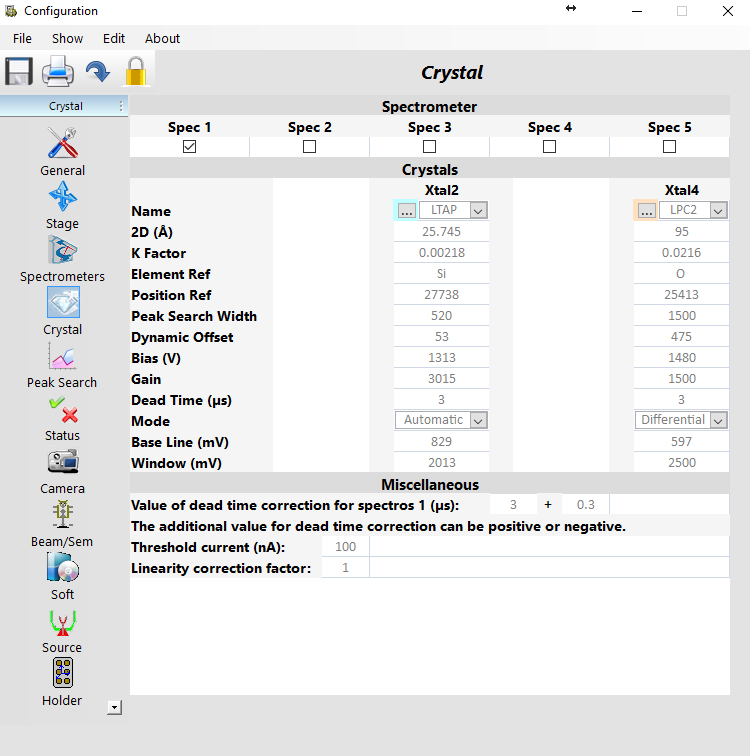
Task: Expand the LTAP crystal name dropdown
Action: tap(478, 211)
